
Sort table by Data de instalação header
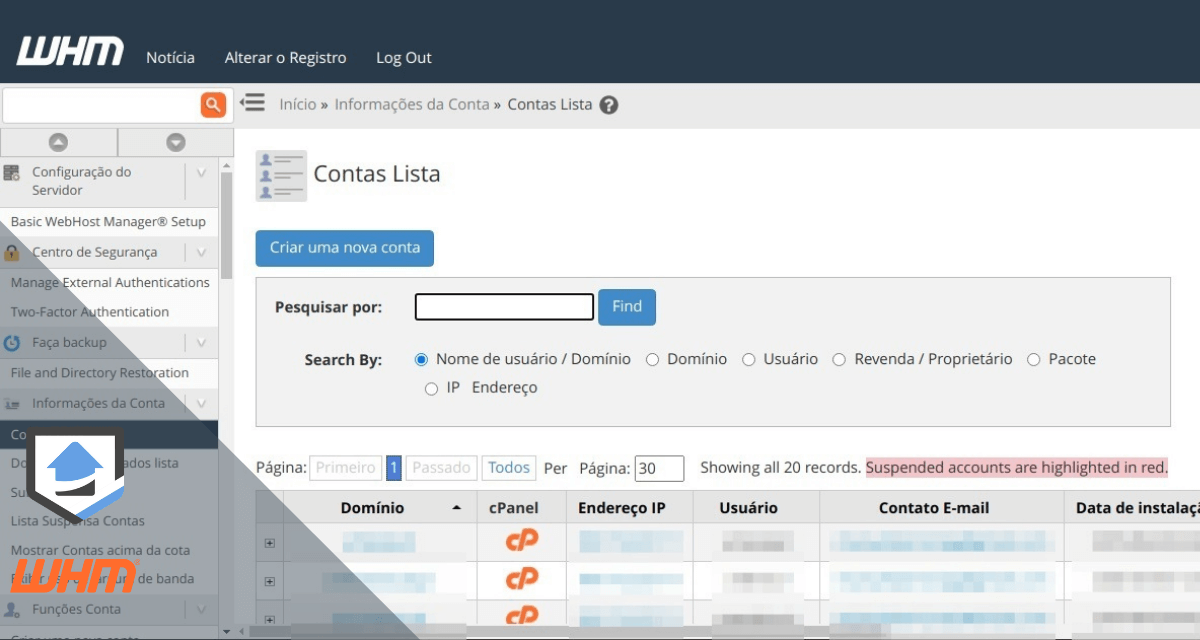(1137, 508)
